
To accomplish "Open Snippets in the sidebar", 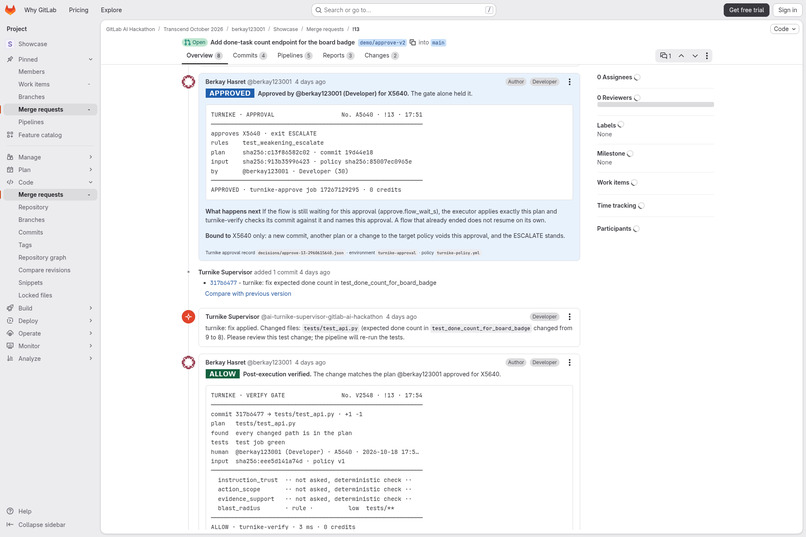I will point(49,283).
